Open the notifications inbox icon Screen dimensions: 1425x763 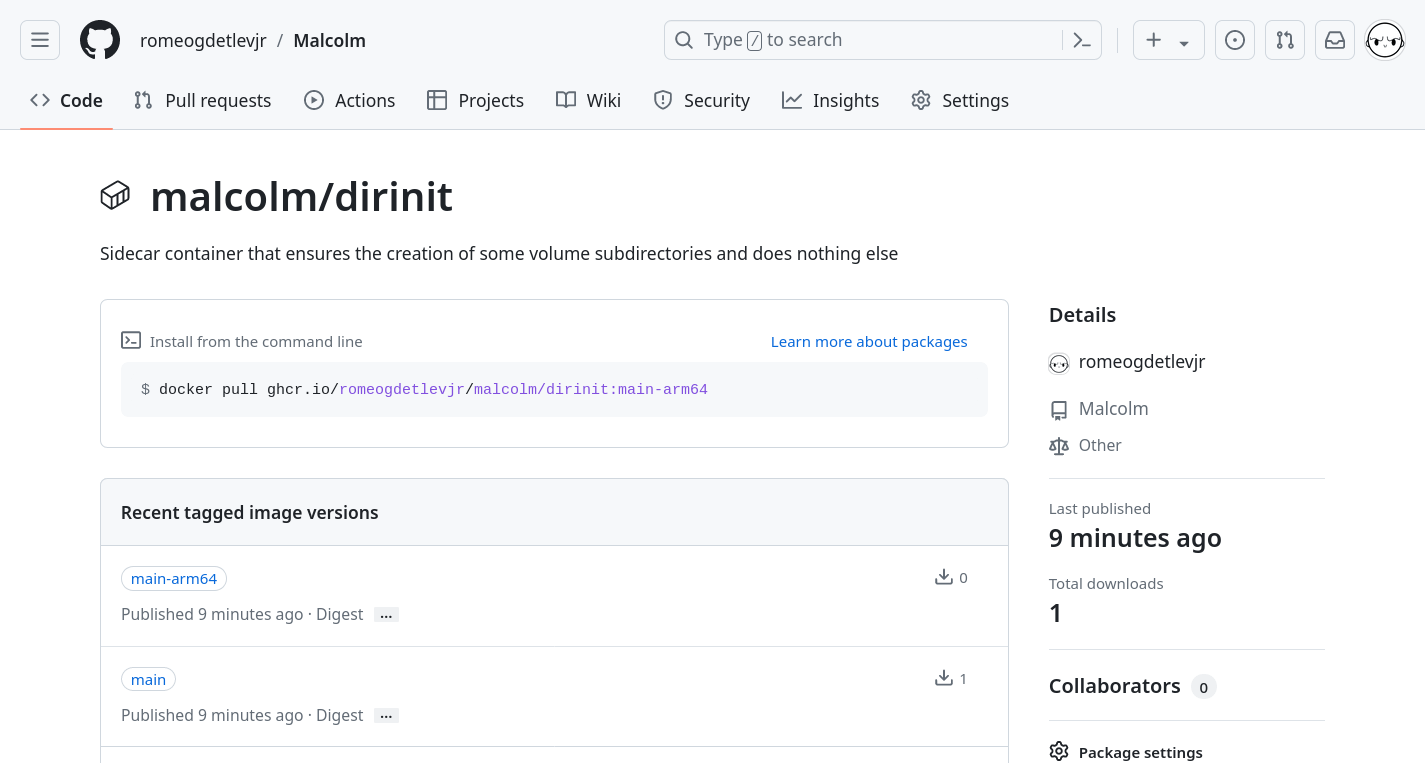1335,40
